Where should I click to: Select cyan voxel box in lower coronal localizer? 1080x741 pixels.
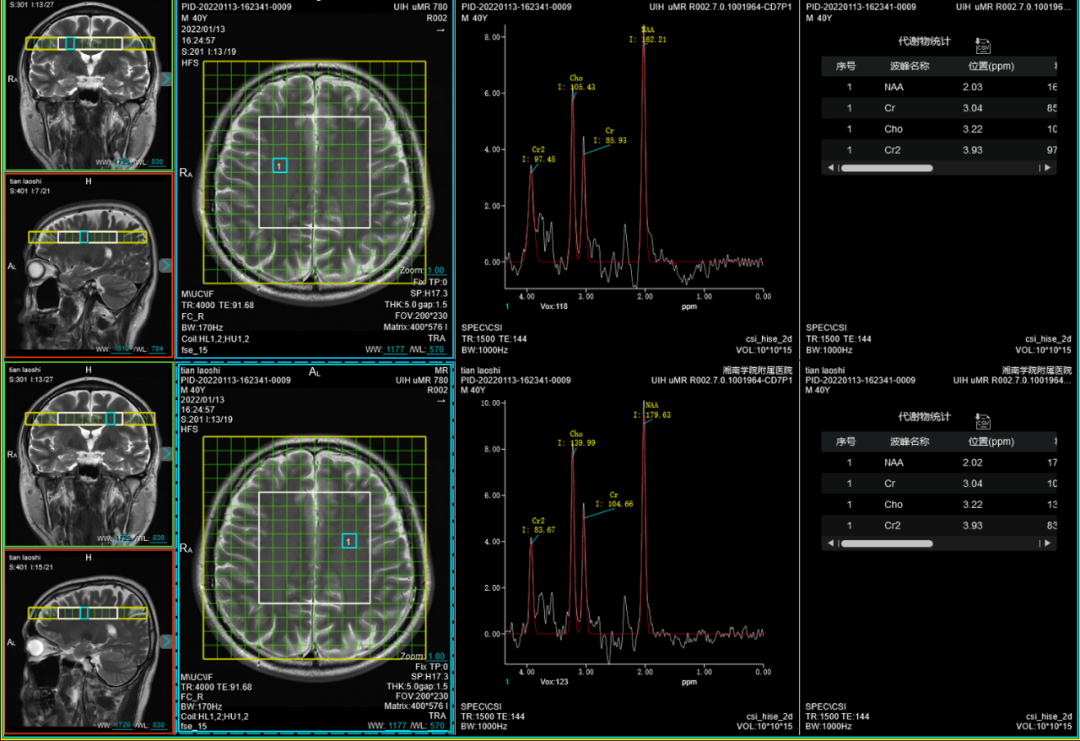point(110,419)
